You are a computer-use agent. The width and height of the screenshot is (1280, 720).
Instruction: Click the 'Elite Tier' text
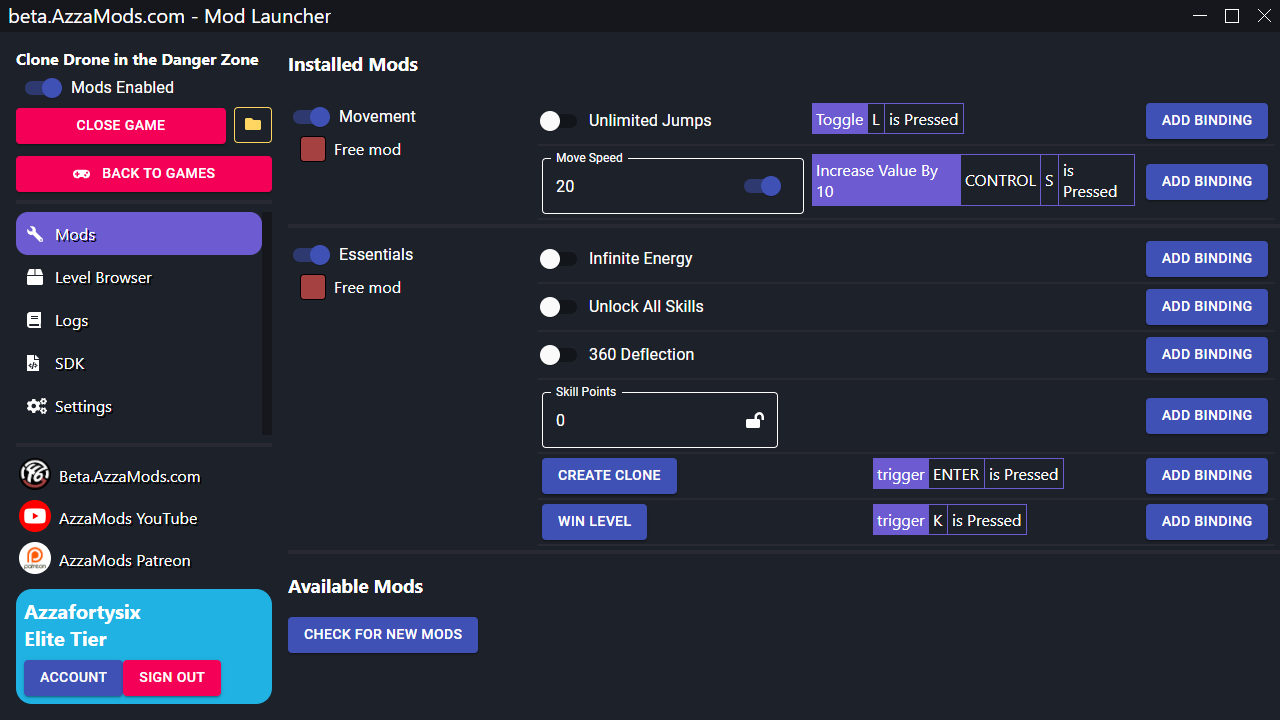pyautogui.click(x=66, y=639)
